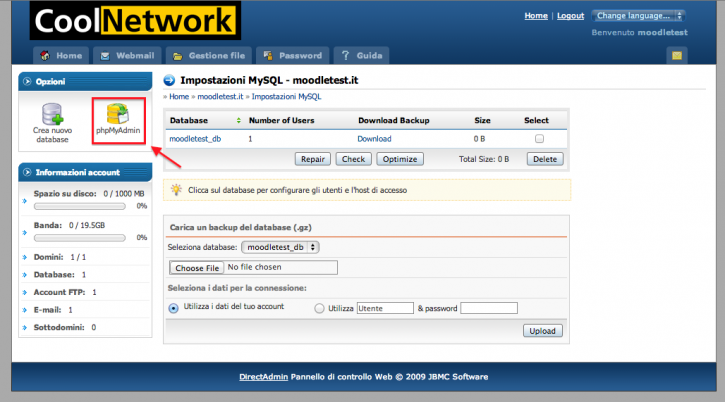Click the Check button

353,159
